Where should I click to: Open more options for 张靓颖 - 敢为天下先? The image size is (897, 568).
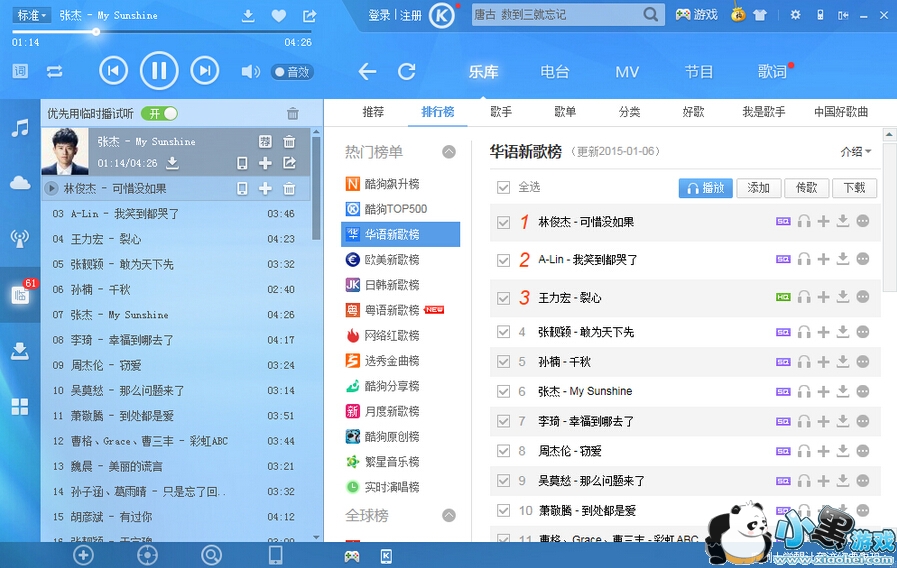click(863, 332)
